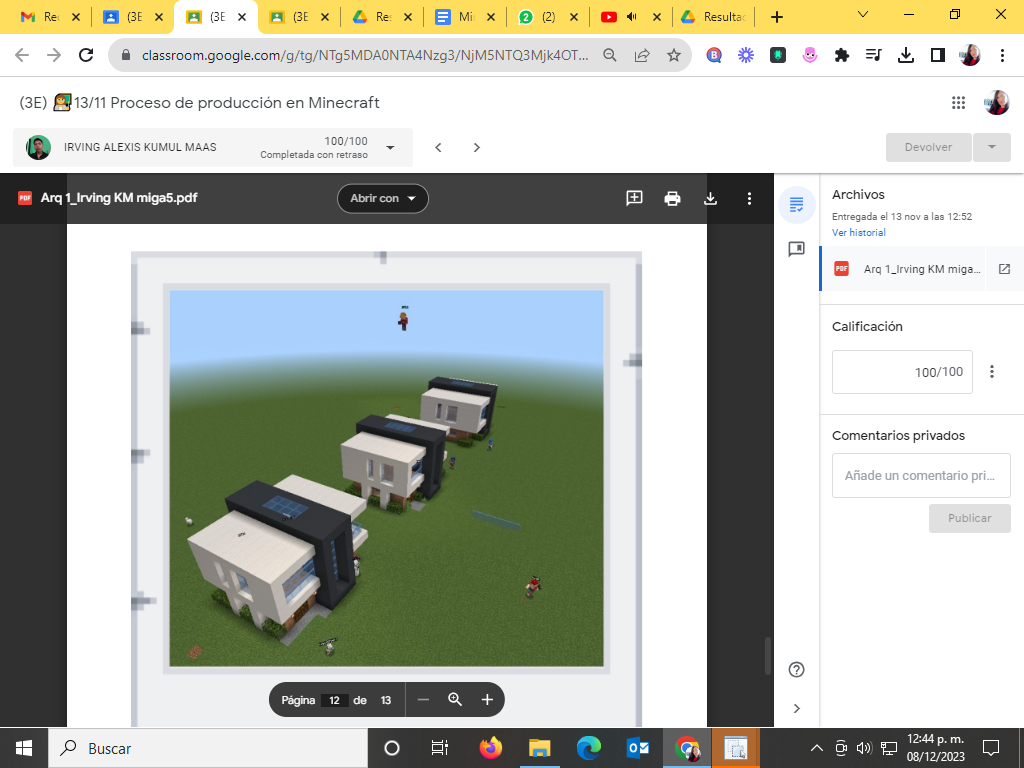
Task: Open the tab search chevron
Action: (x=863, y=14)
